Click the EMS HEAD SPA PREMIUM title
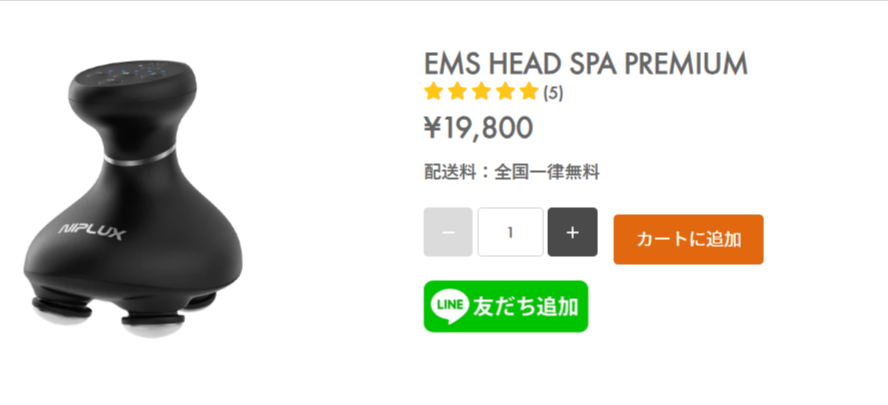 tap(586, 63)
